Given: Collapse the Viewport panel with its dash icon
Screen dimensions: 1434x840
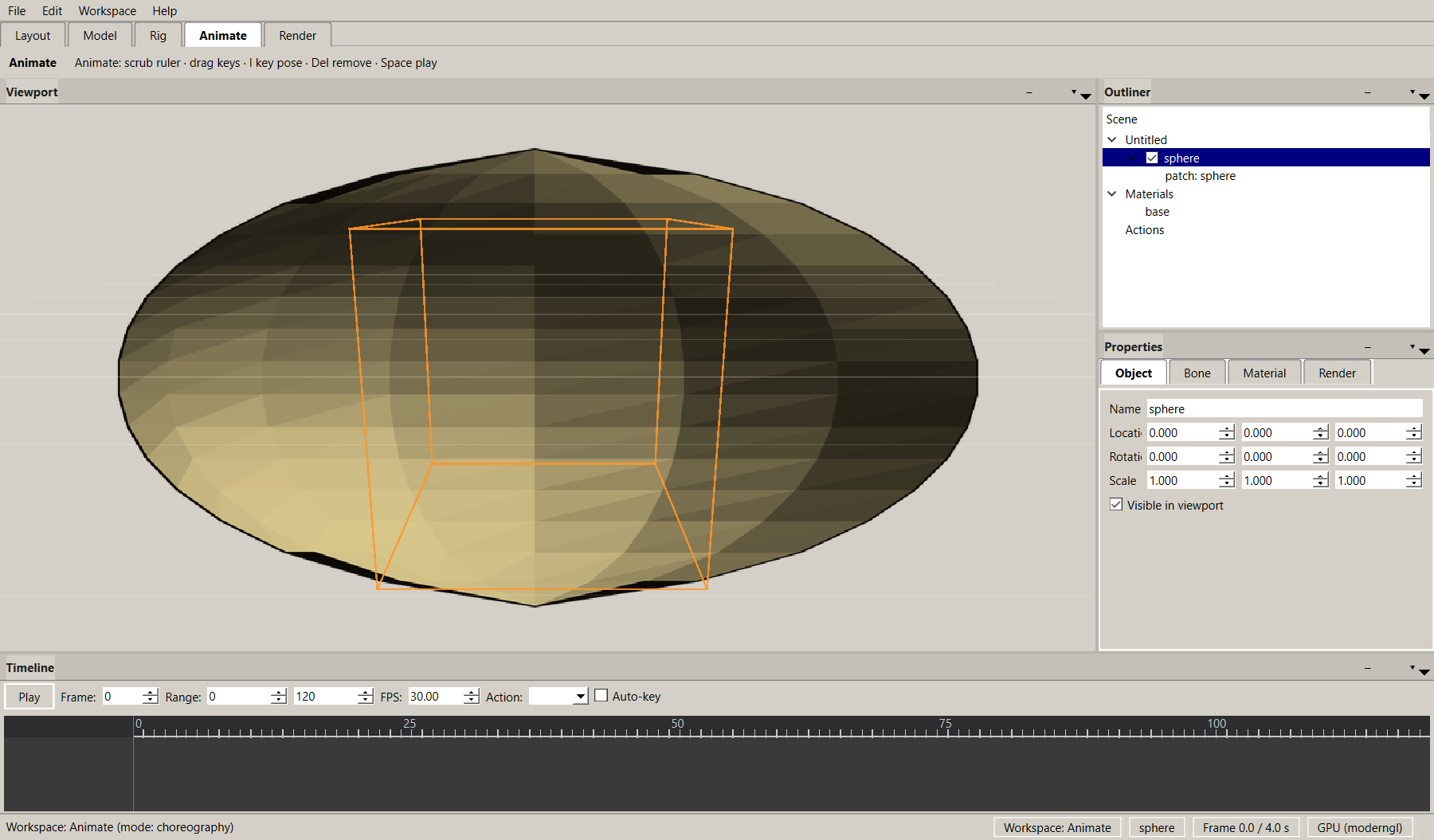Looking at the screenshot, I should click(1028, 92).
